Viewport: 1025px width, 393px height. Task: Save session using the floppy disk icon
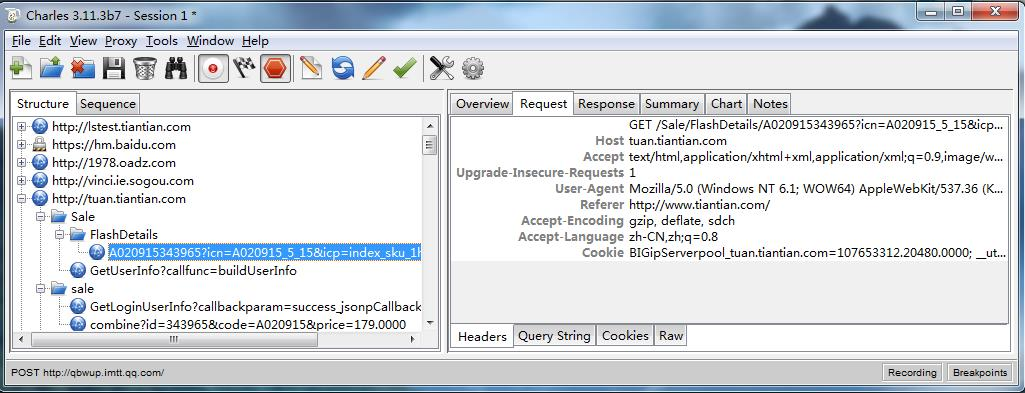point(114,68)
